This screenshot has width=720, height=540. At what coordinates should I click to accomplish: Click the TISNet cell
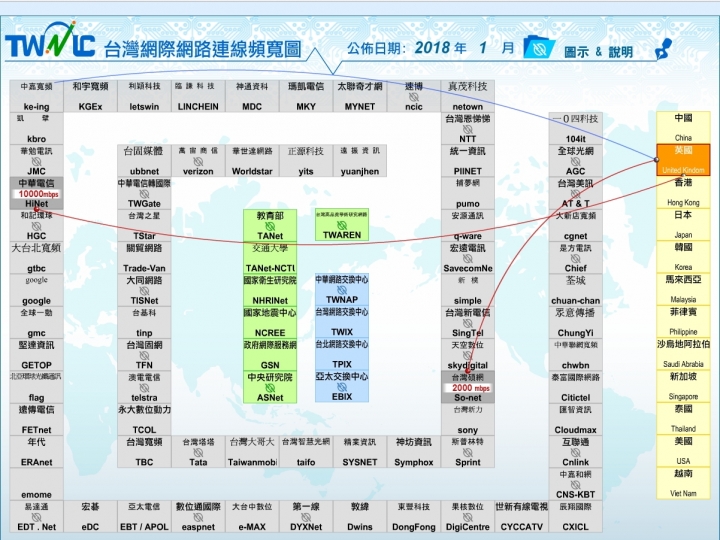[144, 291]
